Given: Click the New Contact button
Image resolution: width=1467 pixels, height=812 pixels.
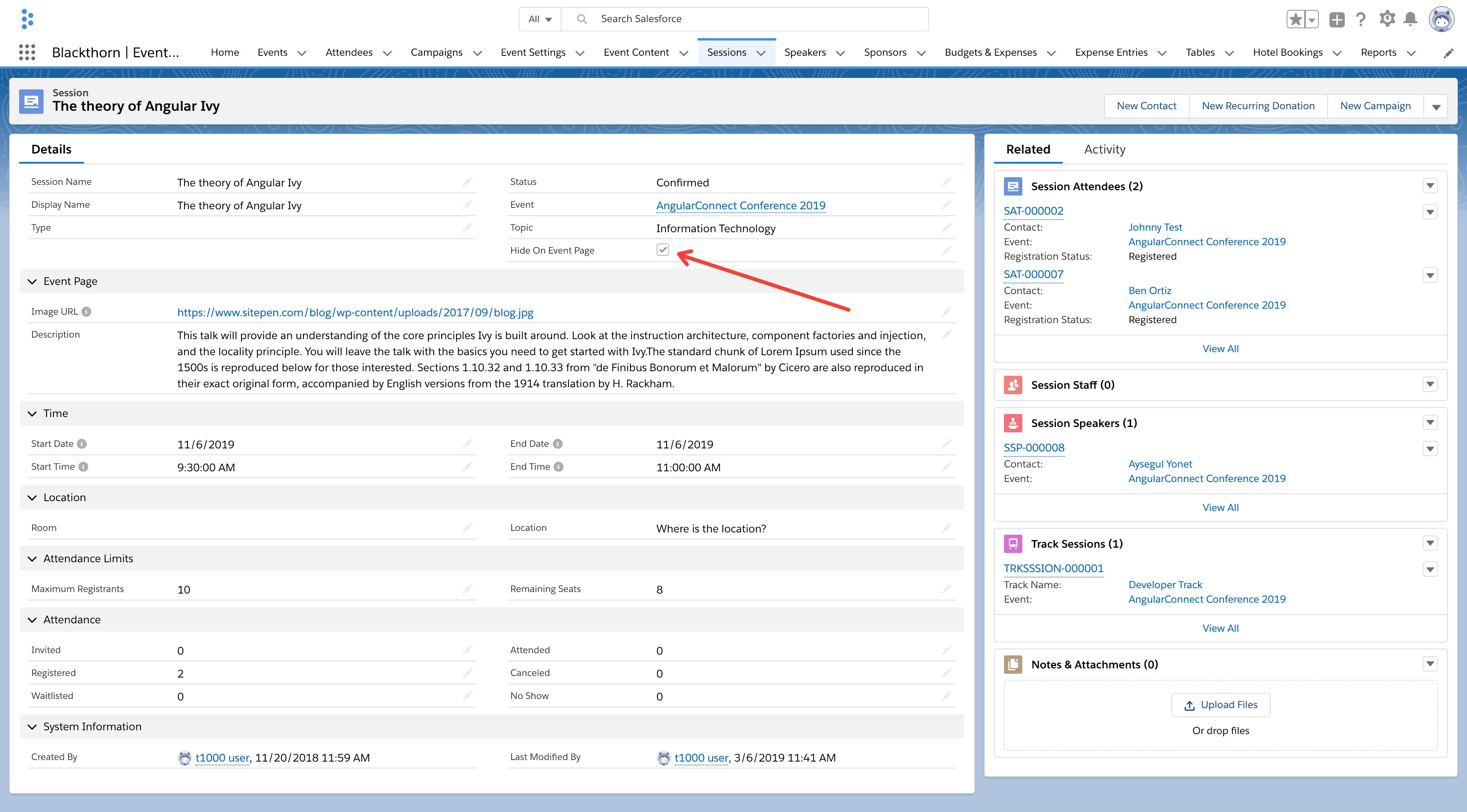Looking at the screenshot, I should coord(1146,106).
